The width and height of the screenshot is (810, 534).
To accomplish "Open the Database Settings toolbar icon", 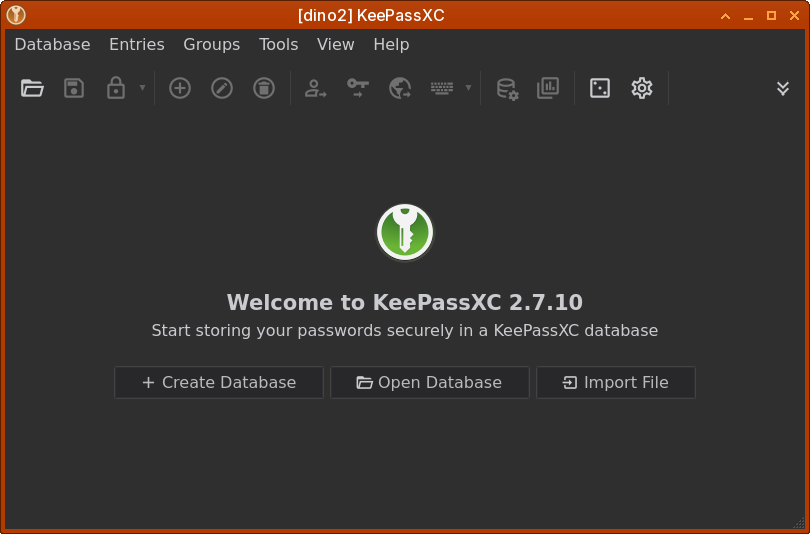I will pos(507,88).
